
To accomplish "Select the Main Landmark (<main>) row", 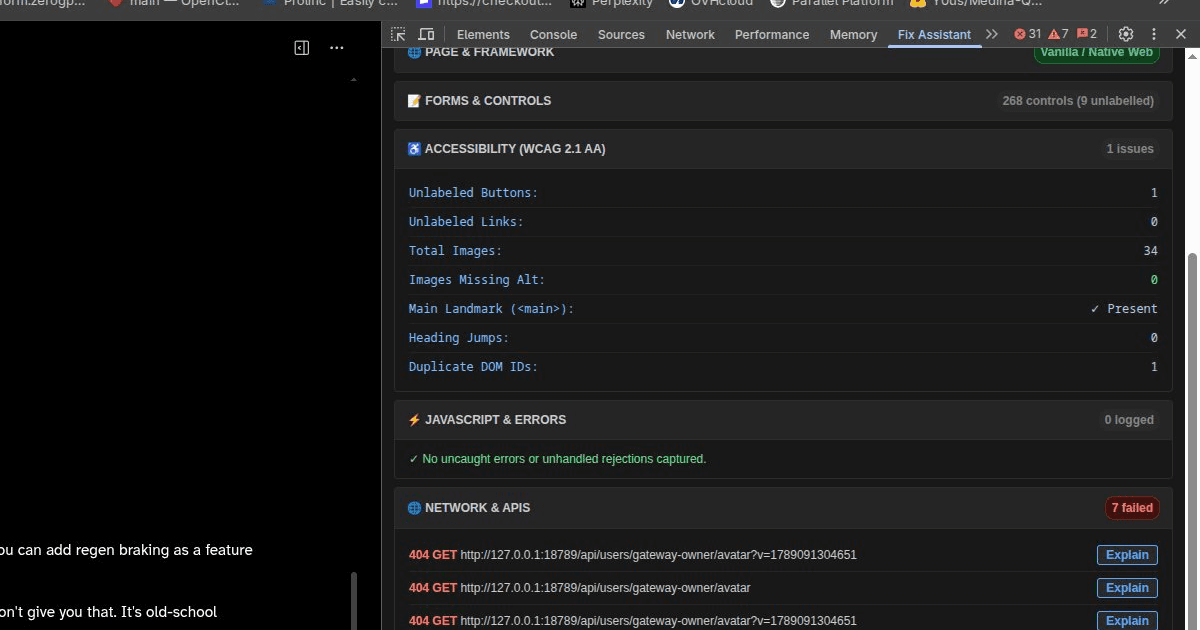I will pyautogui.click(x=783, y=309).
